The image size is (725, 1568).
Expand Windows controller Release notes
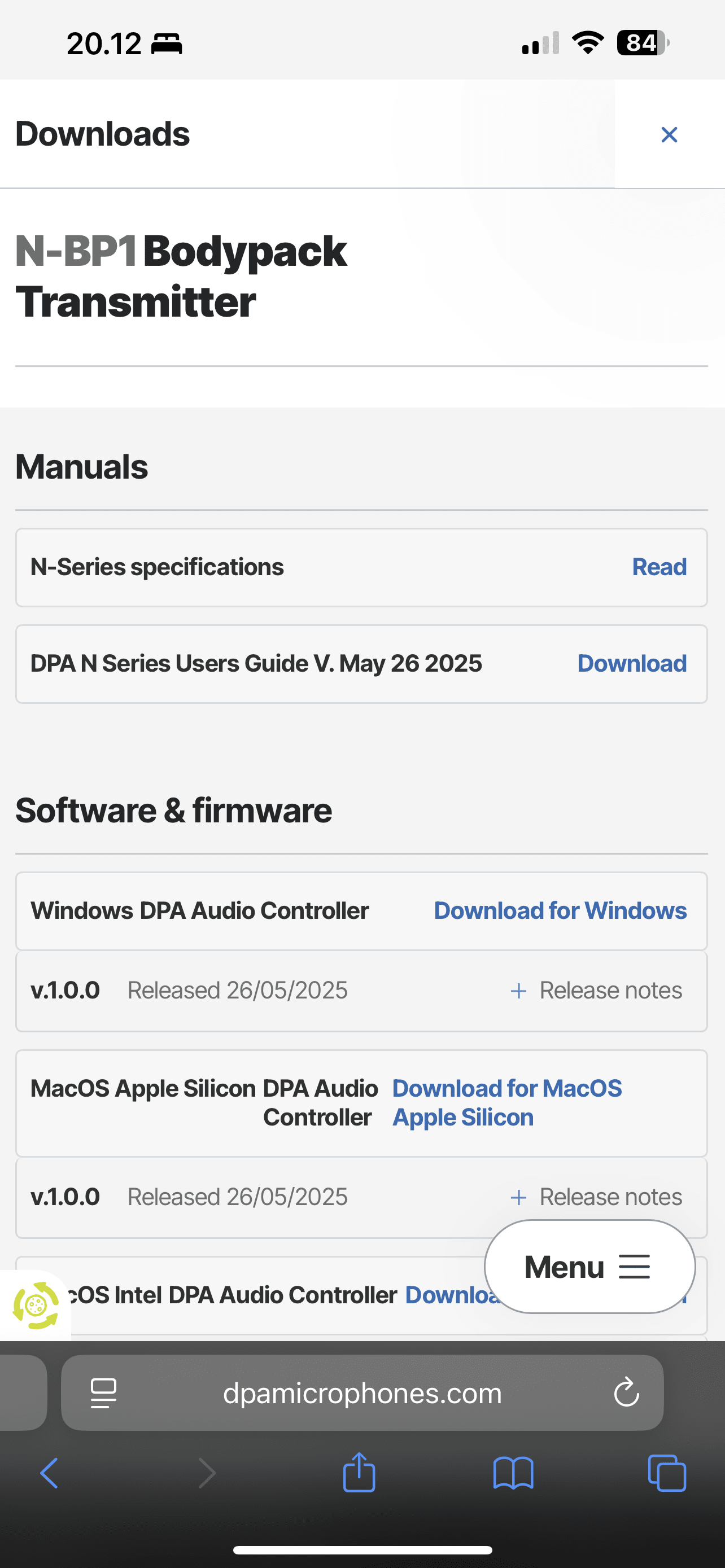(597, 991)
